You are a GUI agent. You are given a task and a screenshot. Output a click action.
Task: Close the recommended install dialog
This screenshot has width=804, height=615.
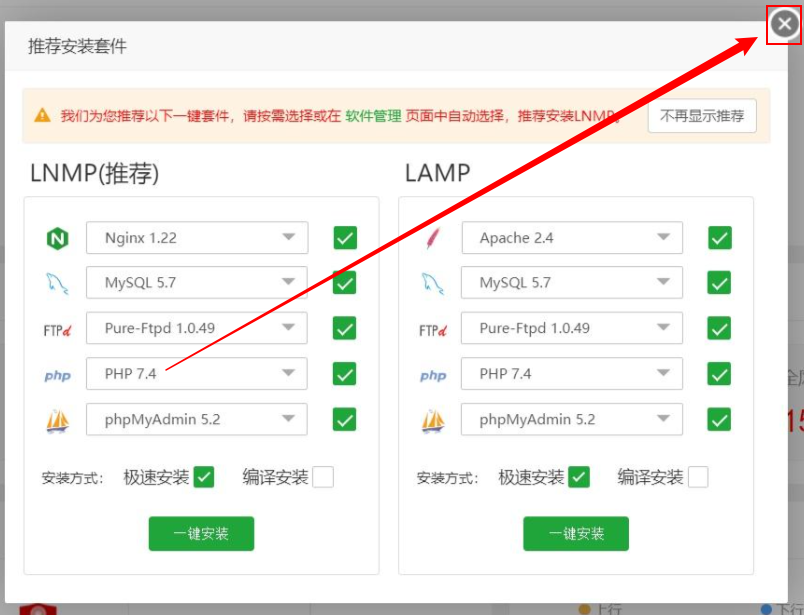(x=784, y=26)
